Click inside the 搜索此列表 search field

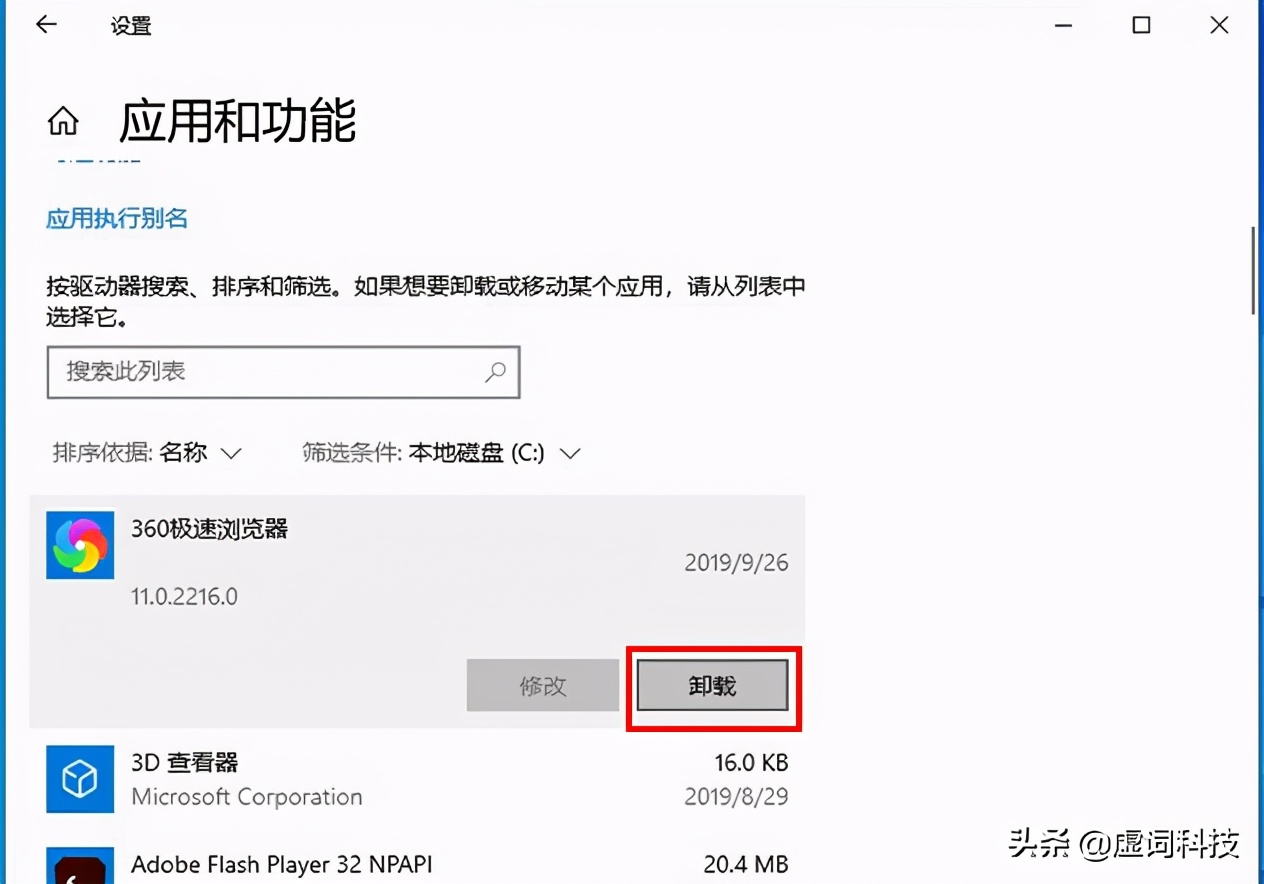tap(250, 371)
